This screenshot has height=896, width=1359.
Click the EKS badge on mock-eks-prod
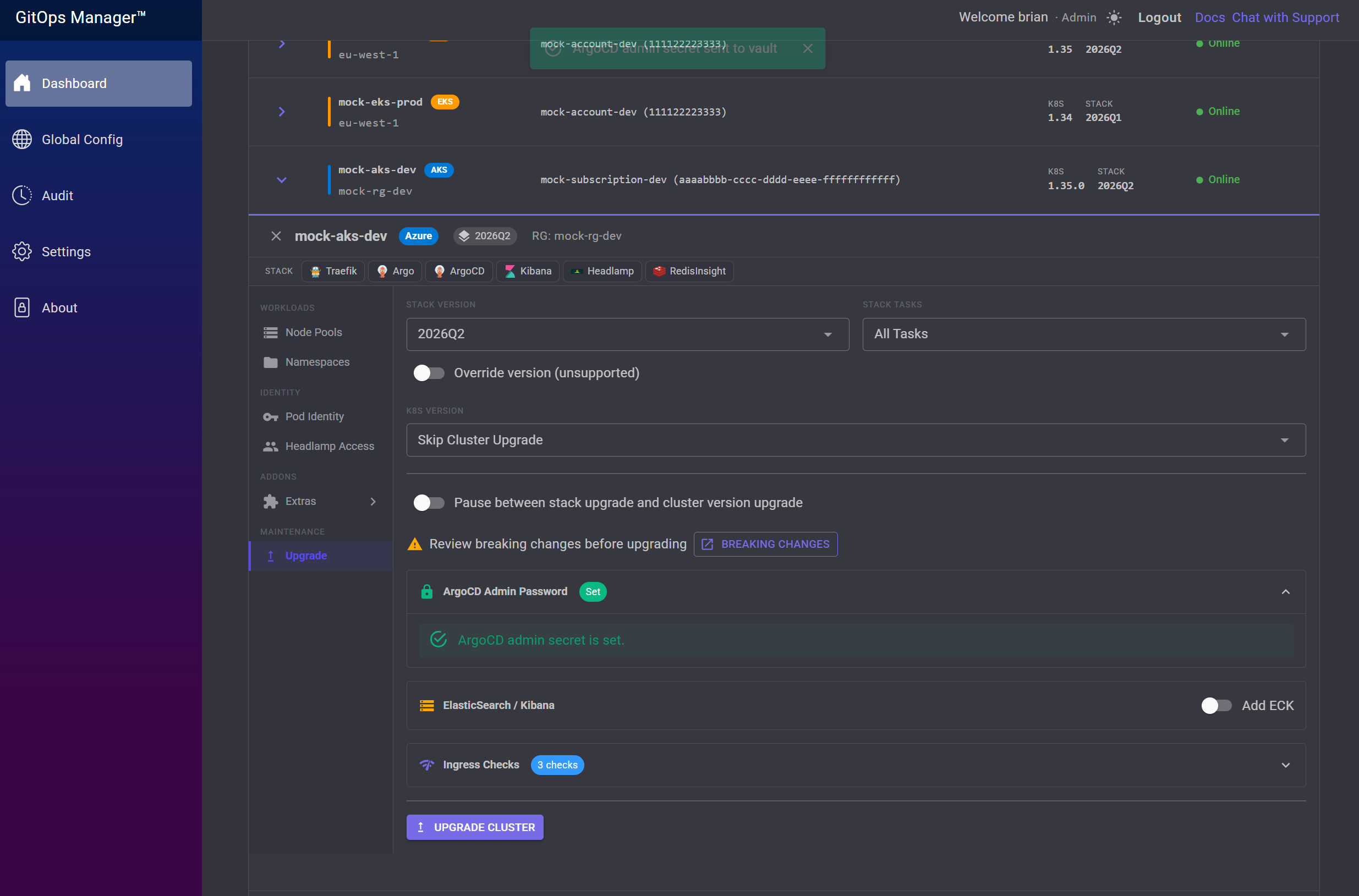point(445,102)
